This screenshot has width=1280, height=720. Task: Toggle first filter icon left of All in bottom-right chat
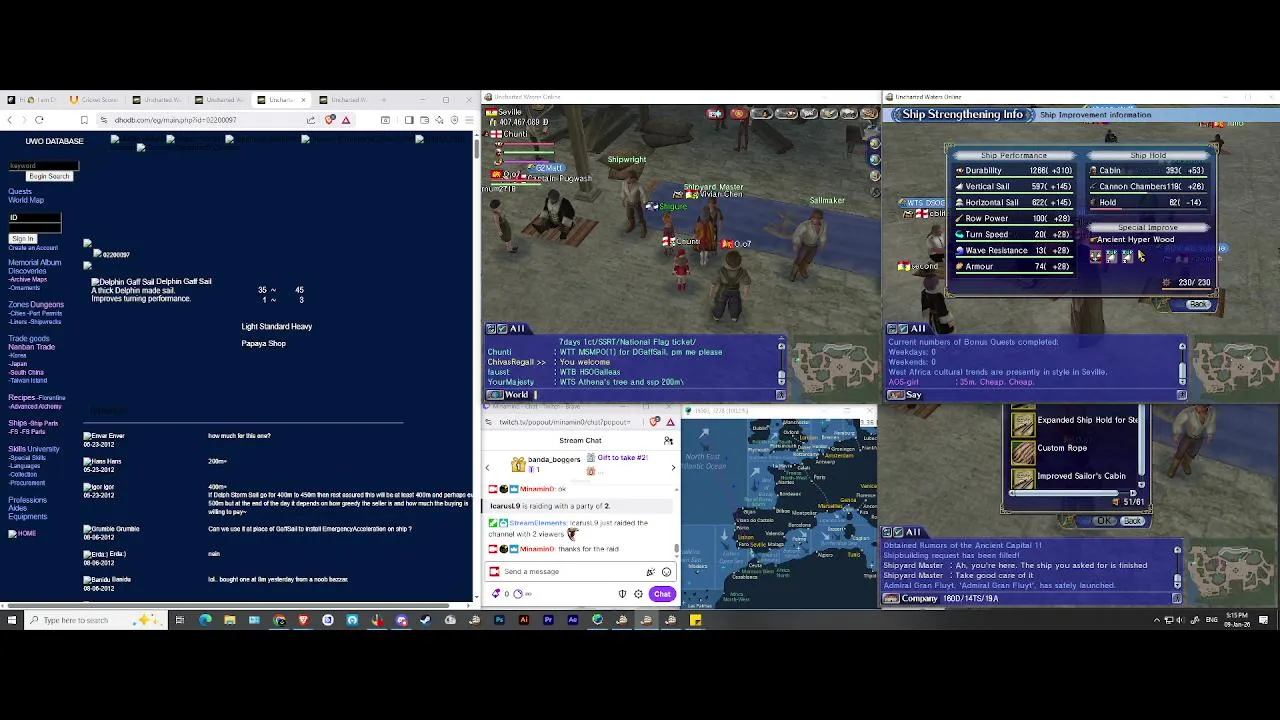[x=887, y=532]
